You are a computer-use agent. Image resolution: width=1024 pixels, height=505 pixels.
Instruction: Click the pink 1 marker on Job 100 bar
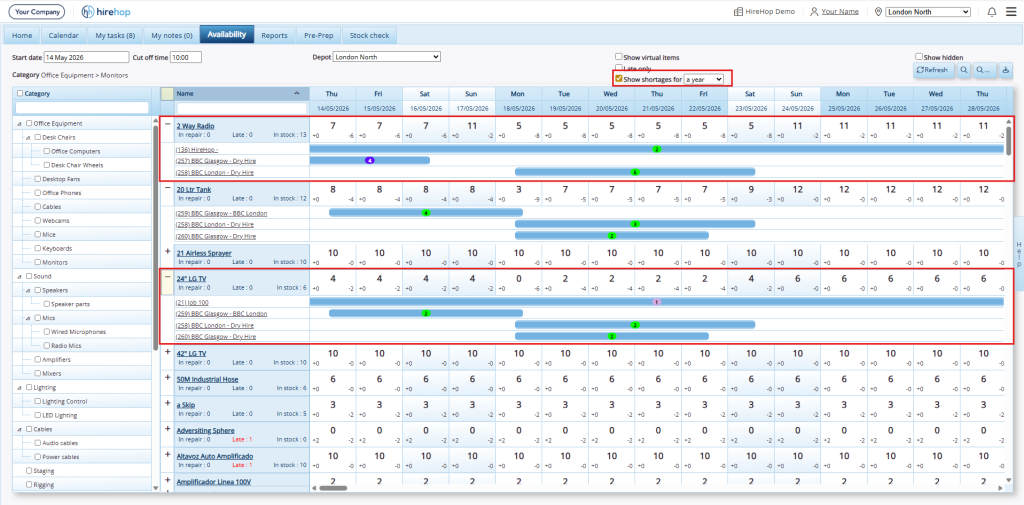(657, 302)
